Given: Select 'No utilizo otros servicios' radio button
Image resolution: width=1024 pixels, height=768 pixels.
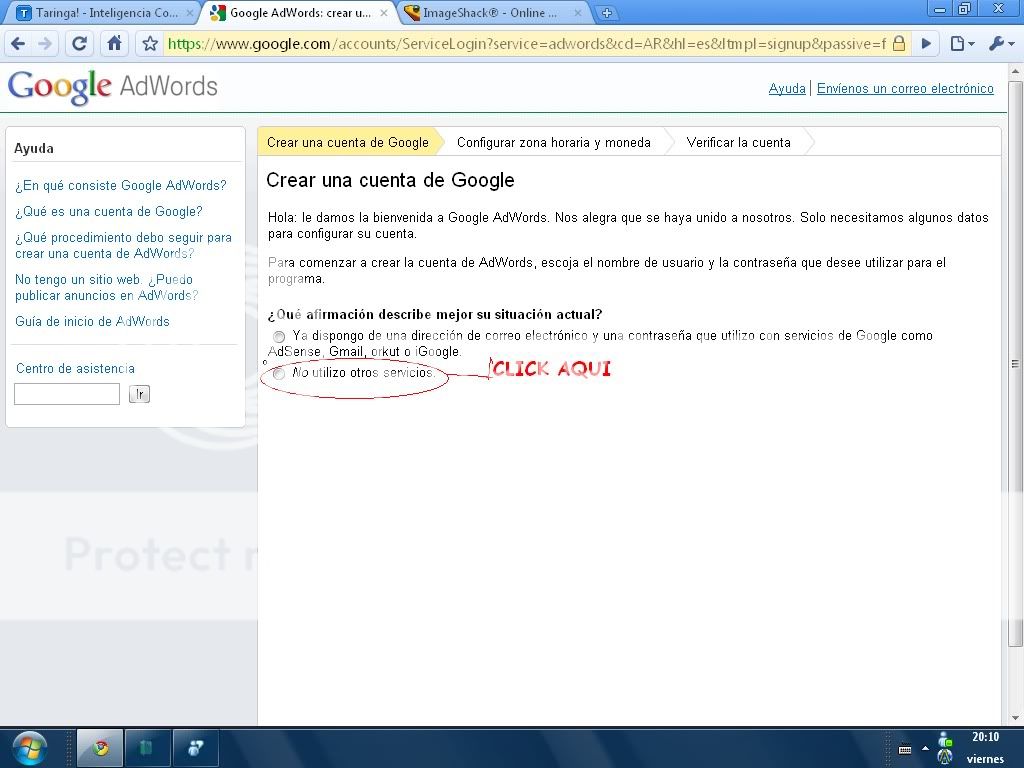Looking at the screenshot, I should point(279,374).
